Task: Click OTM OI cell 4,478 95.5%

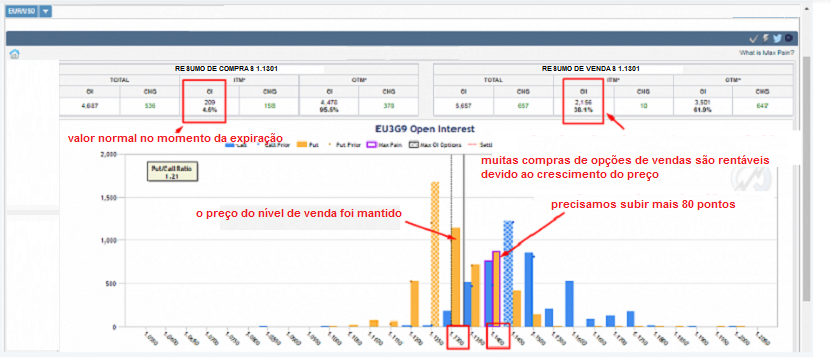Action: (329, 106)
